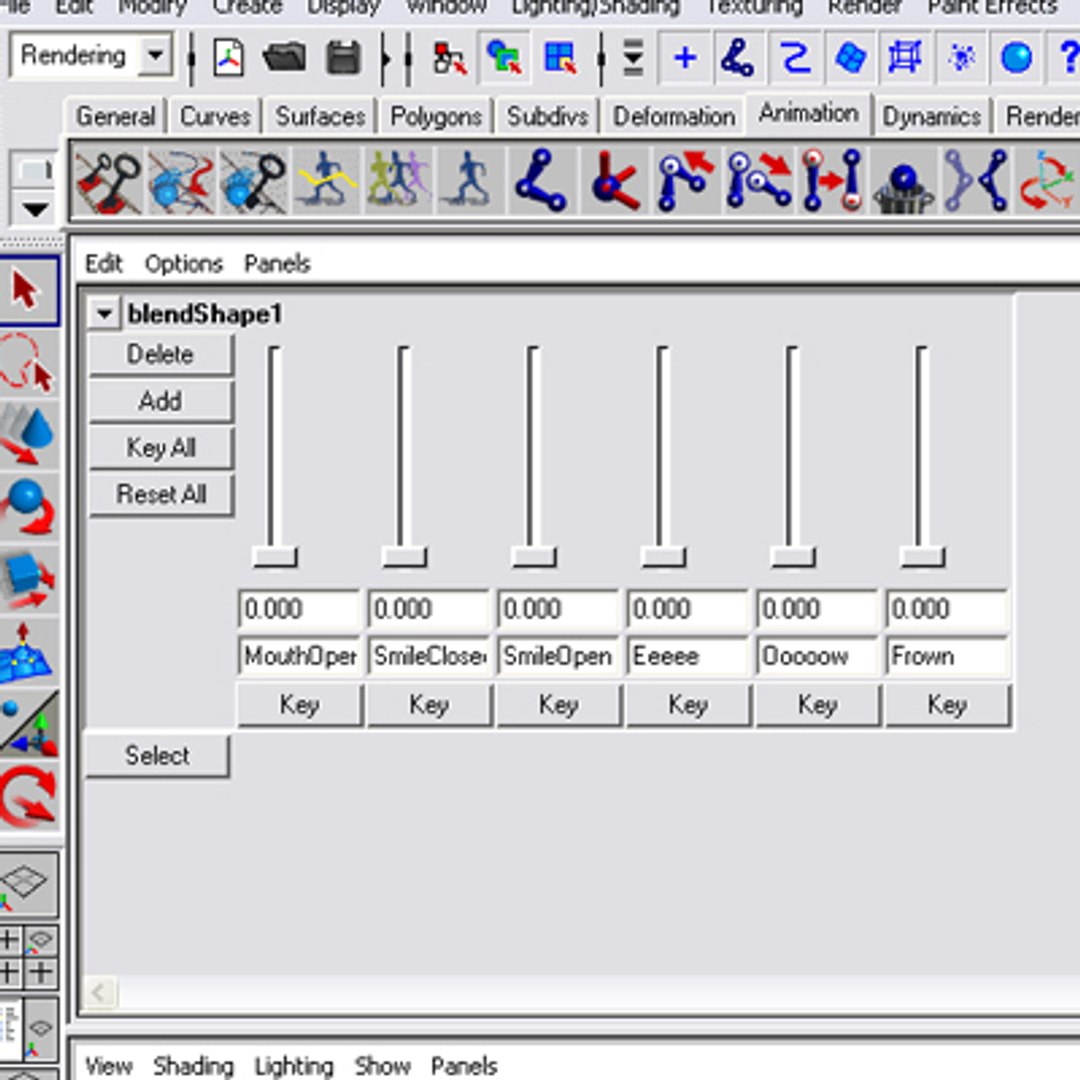This screenshot has width=1080, height=1080.
Task: Open the blend shape Options menu
Action: tap(184, 264)
